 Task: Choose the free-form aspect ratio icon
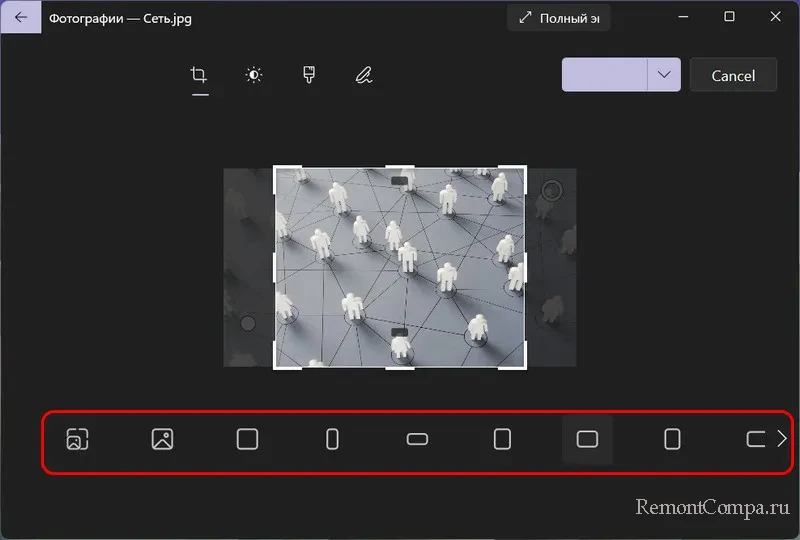click(x=78, y=439)
